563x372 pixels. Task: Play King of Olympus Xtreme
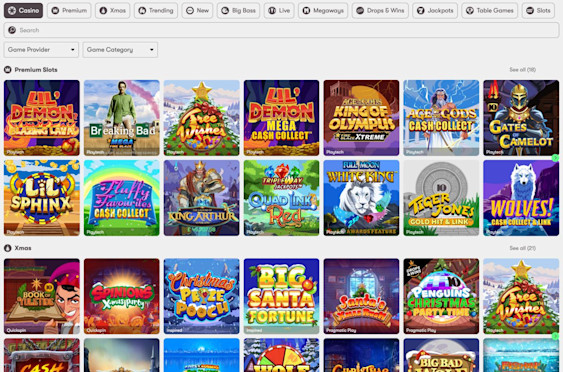(361, 118)
